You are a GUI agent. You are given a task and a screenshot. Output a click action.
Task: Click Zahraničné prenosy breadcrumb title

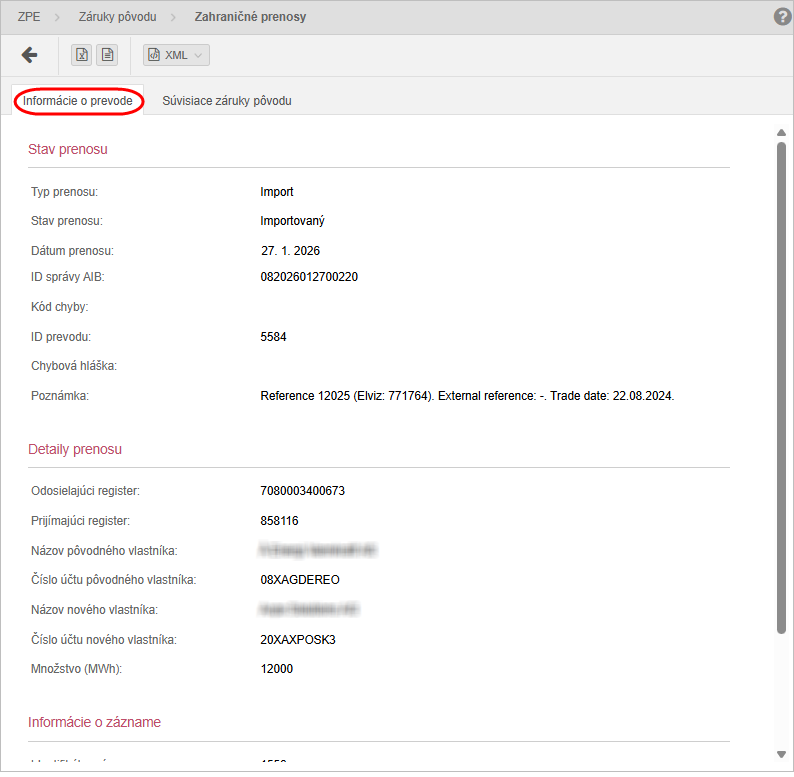tap(250, 17)
